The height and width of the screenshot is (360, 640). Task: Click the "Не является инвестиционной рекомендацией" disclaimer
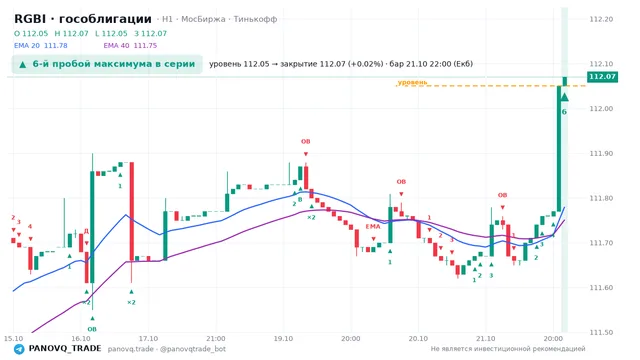coord(508,349)
